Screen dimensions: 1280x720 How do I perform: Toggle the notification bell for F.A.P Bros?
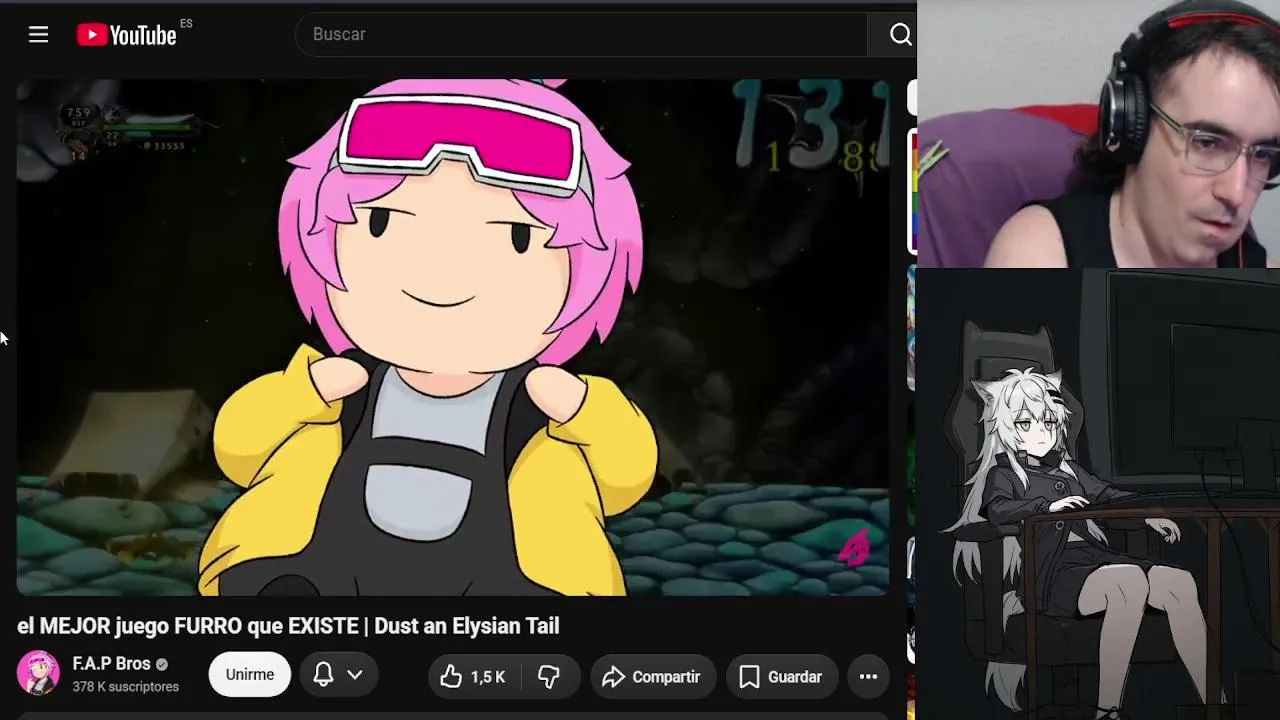(323, 674)
